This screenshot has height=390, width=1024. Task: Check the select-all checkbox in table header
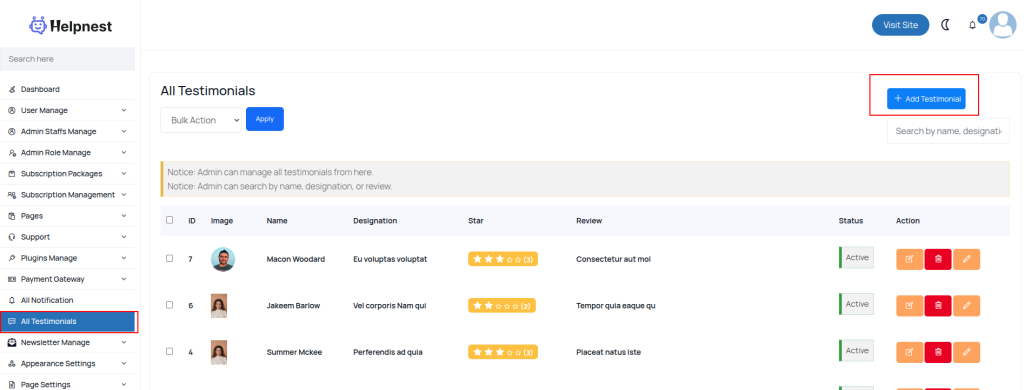tap(170, 220)
